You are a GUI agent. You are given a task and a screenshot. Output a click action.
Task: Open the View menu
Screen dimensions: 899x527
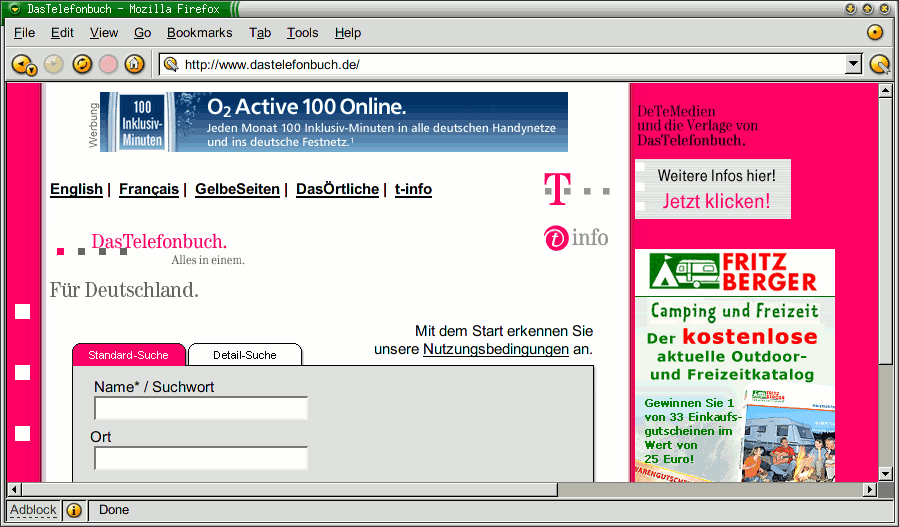click(104, 33)
